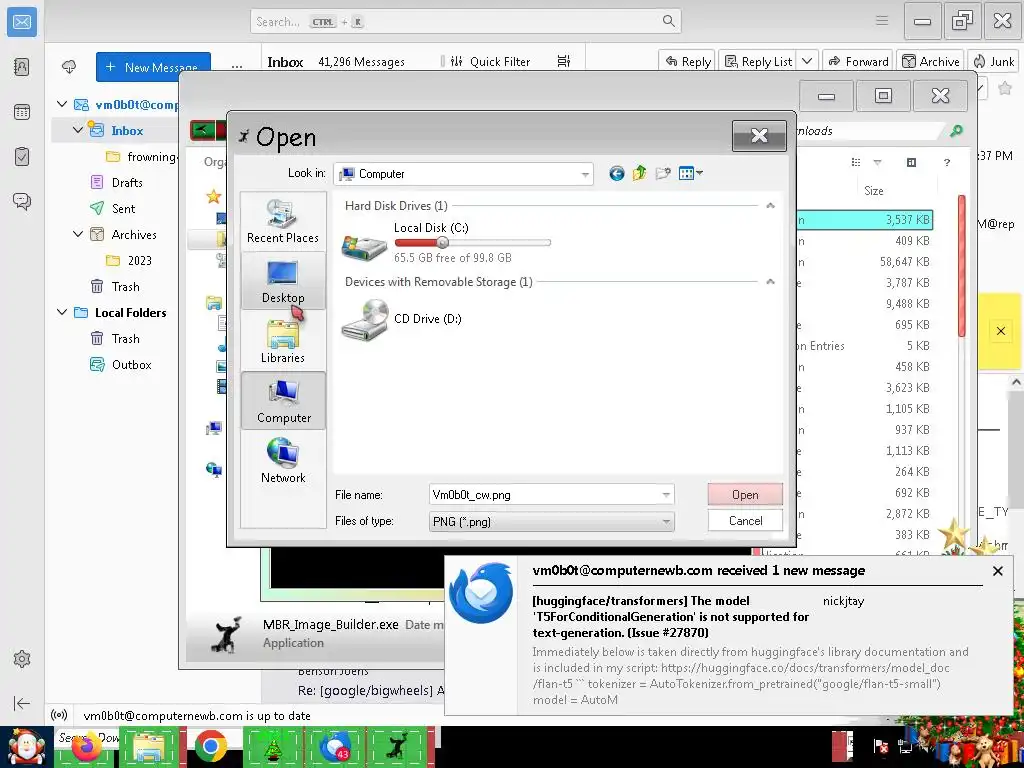Click the Junk button
This screenshot has width=1024, height=768.
[x=993, y=61]
